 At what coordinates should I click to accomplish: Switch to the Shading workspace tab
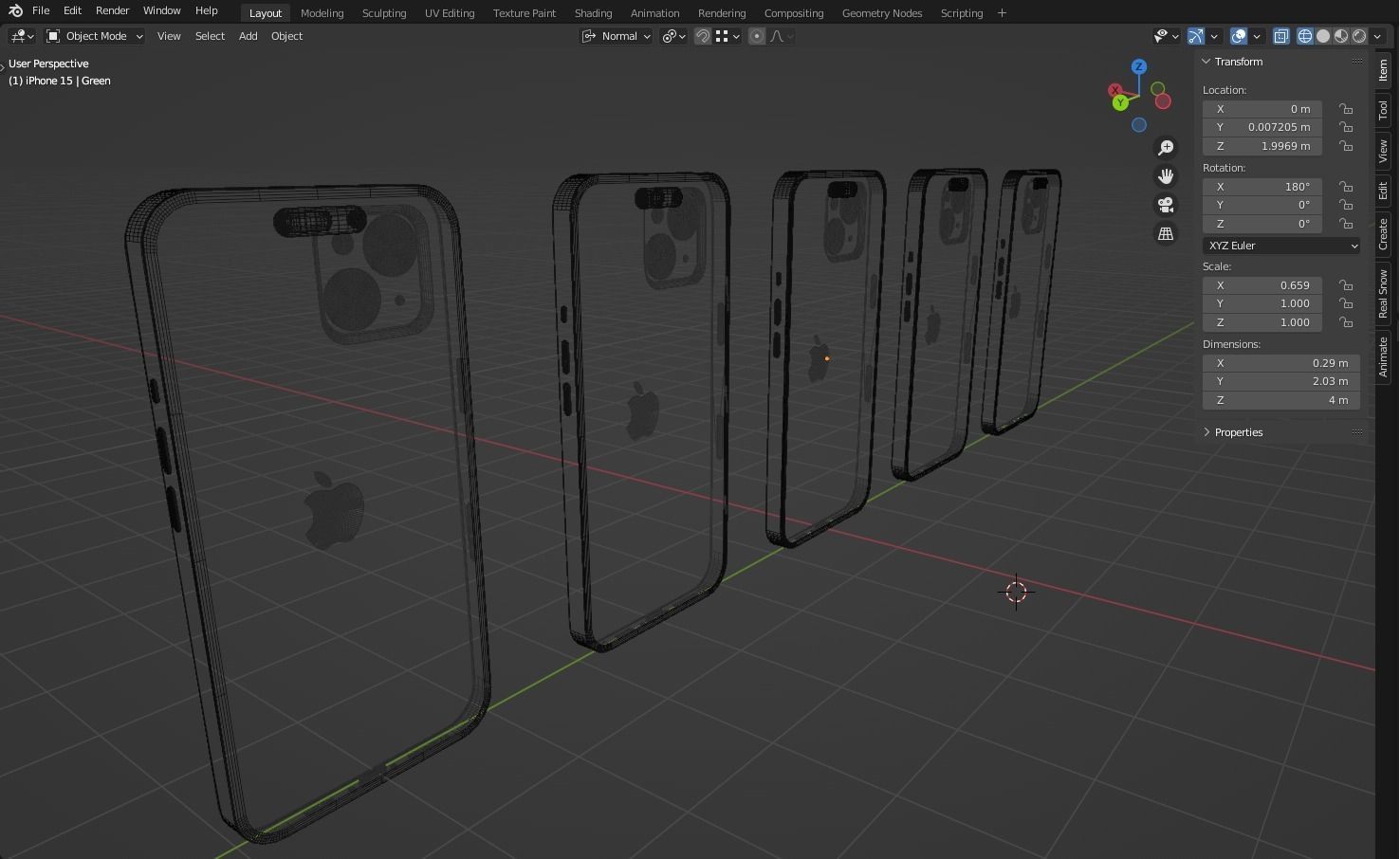[593, 13]
